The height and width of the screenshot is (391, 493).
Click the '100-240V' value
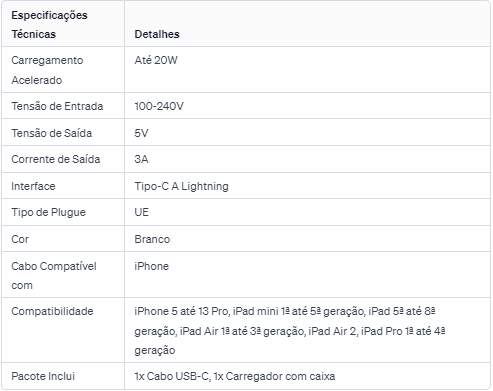tap(159, 106)
